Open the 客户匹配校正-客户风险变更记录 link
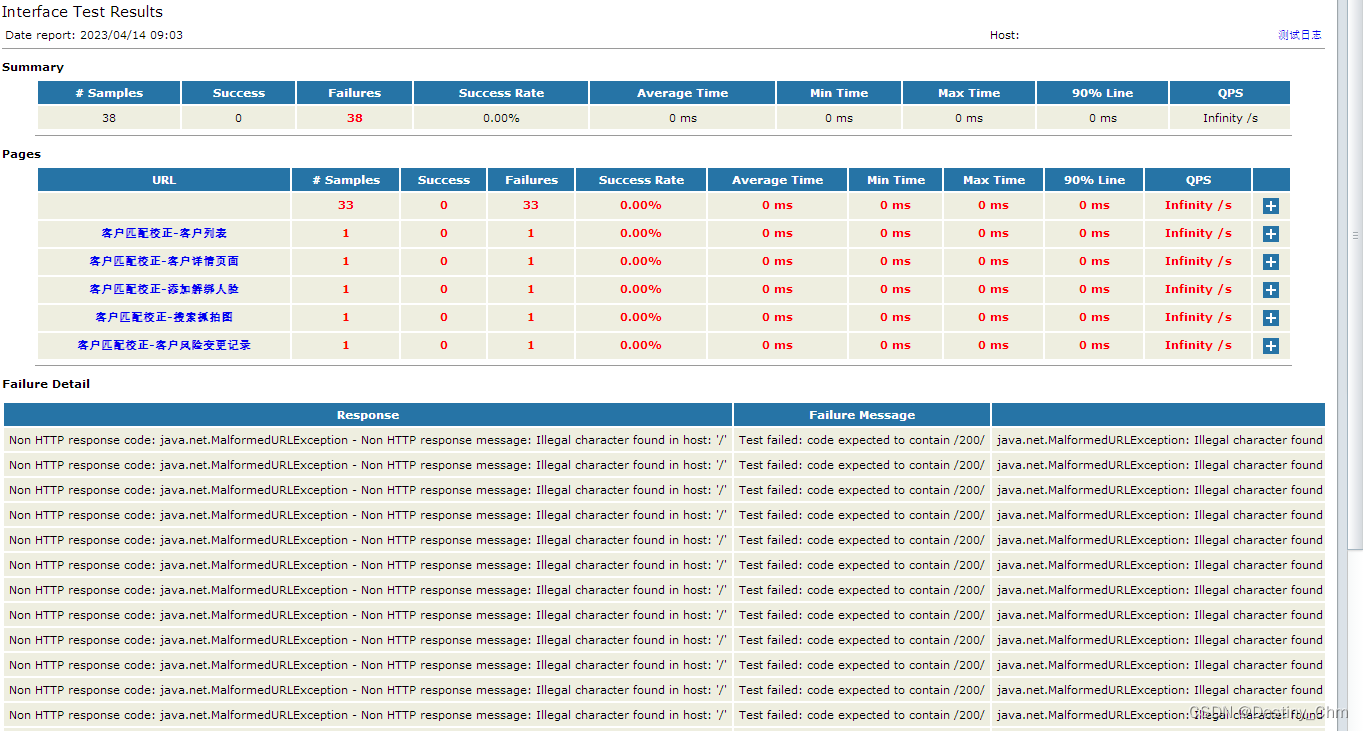The image size is (1363, 731). click(x=164, y=345)
